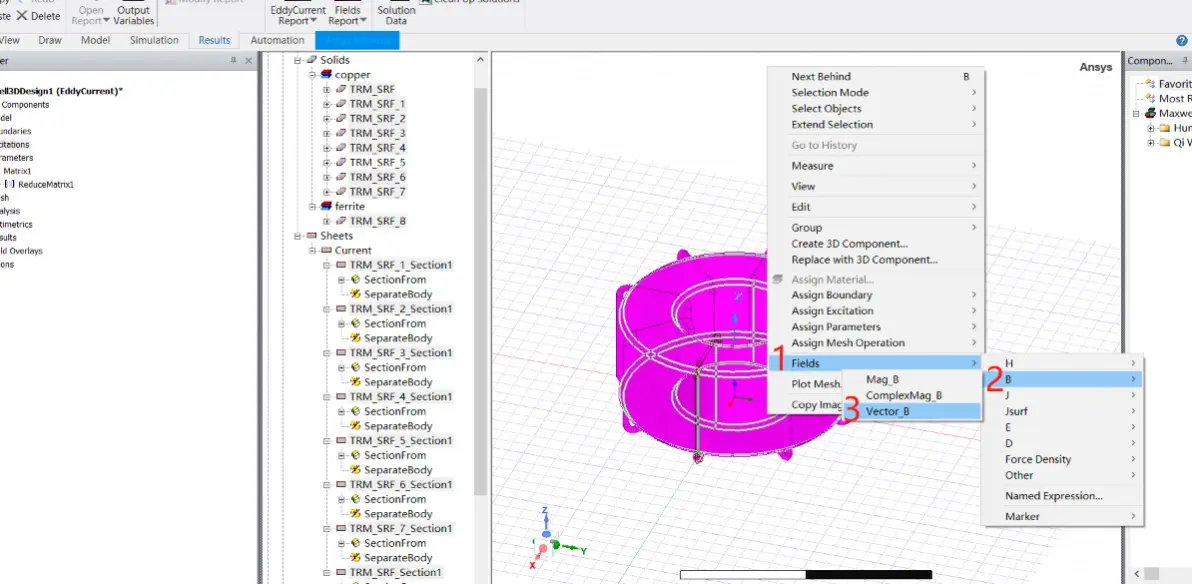This screenshot has width=1192, height=584.
Task: Switch to the Simulation ribbon tab
Action: click(154, 40)
